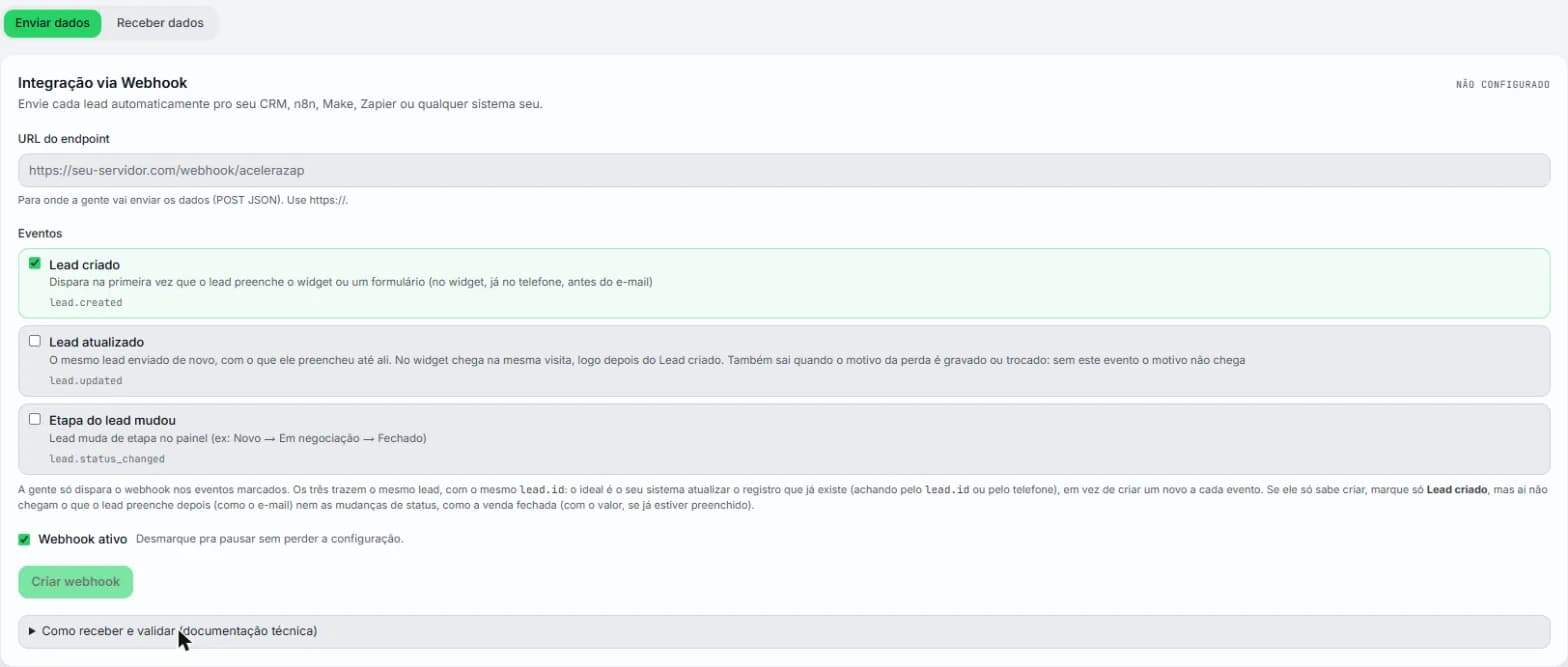
Task: Click the Eventos section label
Action: 40,233
